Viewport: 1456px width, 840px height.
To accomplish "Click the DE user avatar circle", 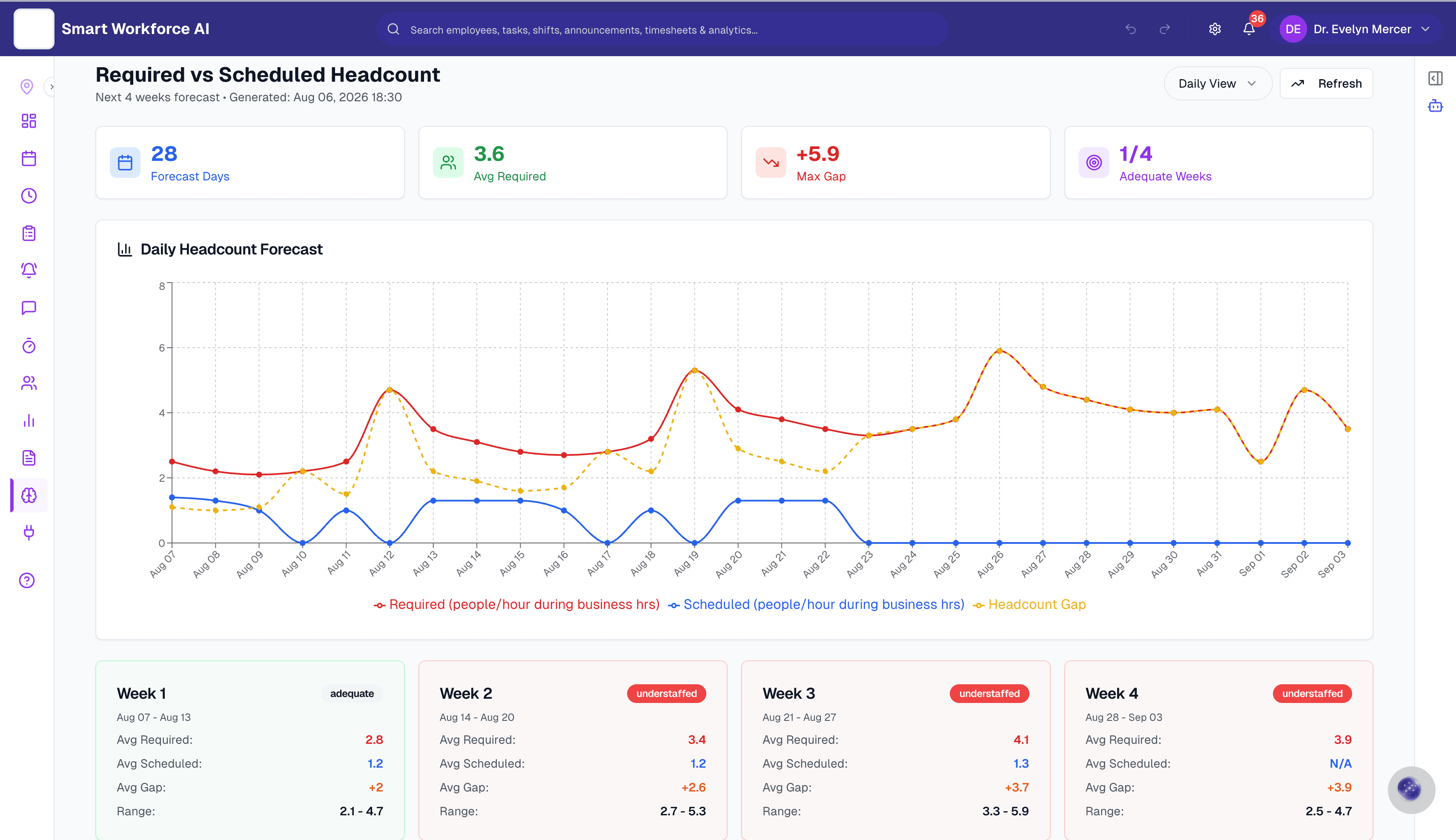I will 1293,29.
